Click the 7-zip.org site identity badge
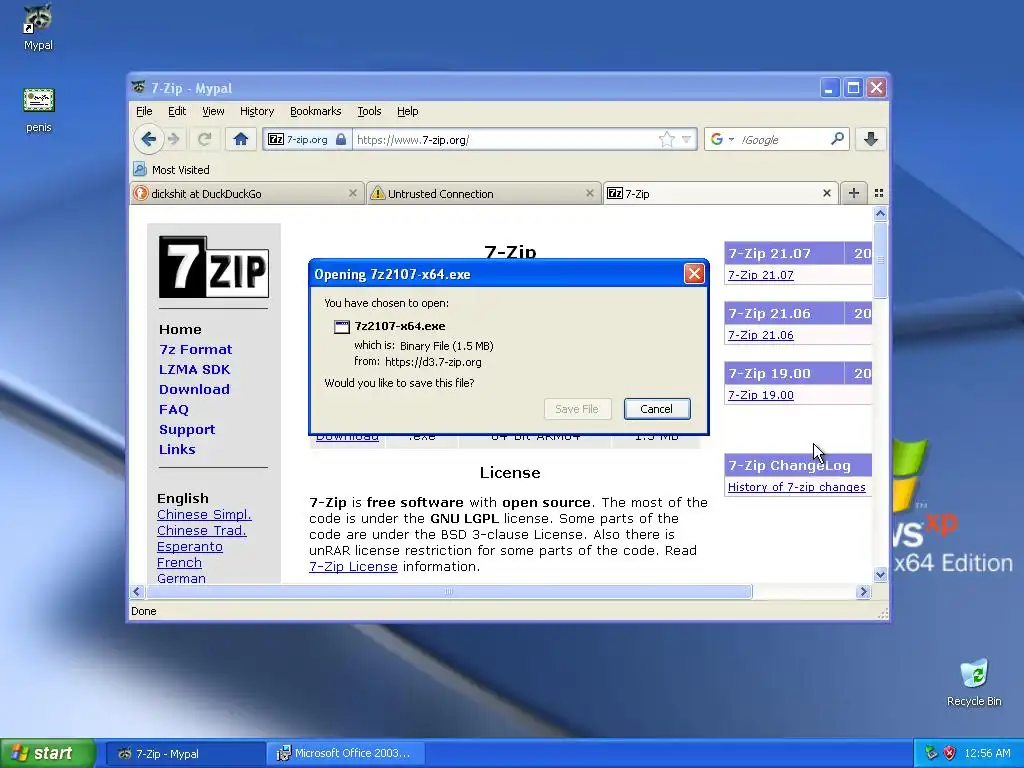This screenshot has width=1024, height=768. tap(307, 139)
